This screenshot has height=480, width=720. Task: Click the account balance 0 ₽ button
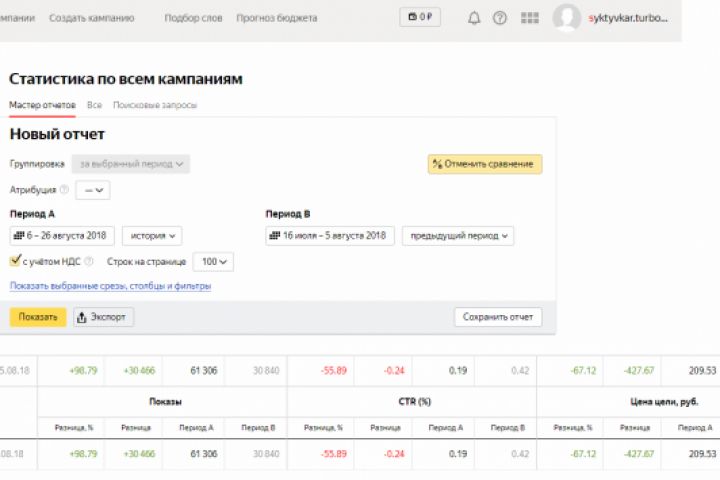click(x=420, y=17)
